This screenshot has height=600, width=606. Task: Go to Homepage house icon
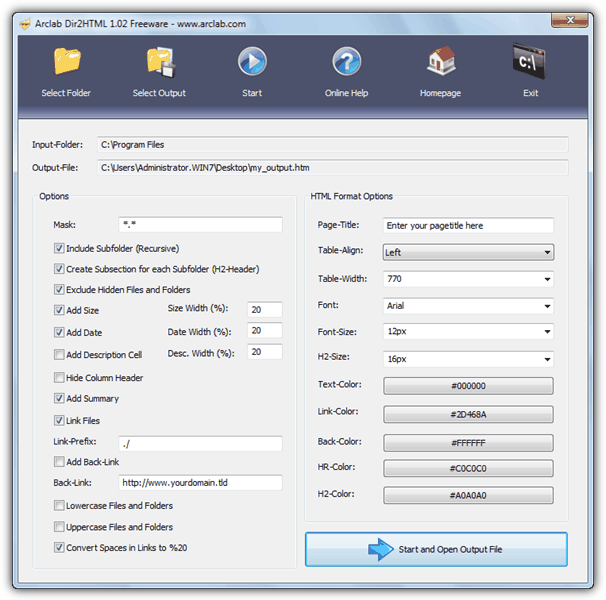(x=440, y=63)
